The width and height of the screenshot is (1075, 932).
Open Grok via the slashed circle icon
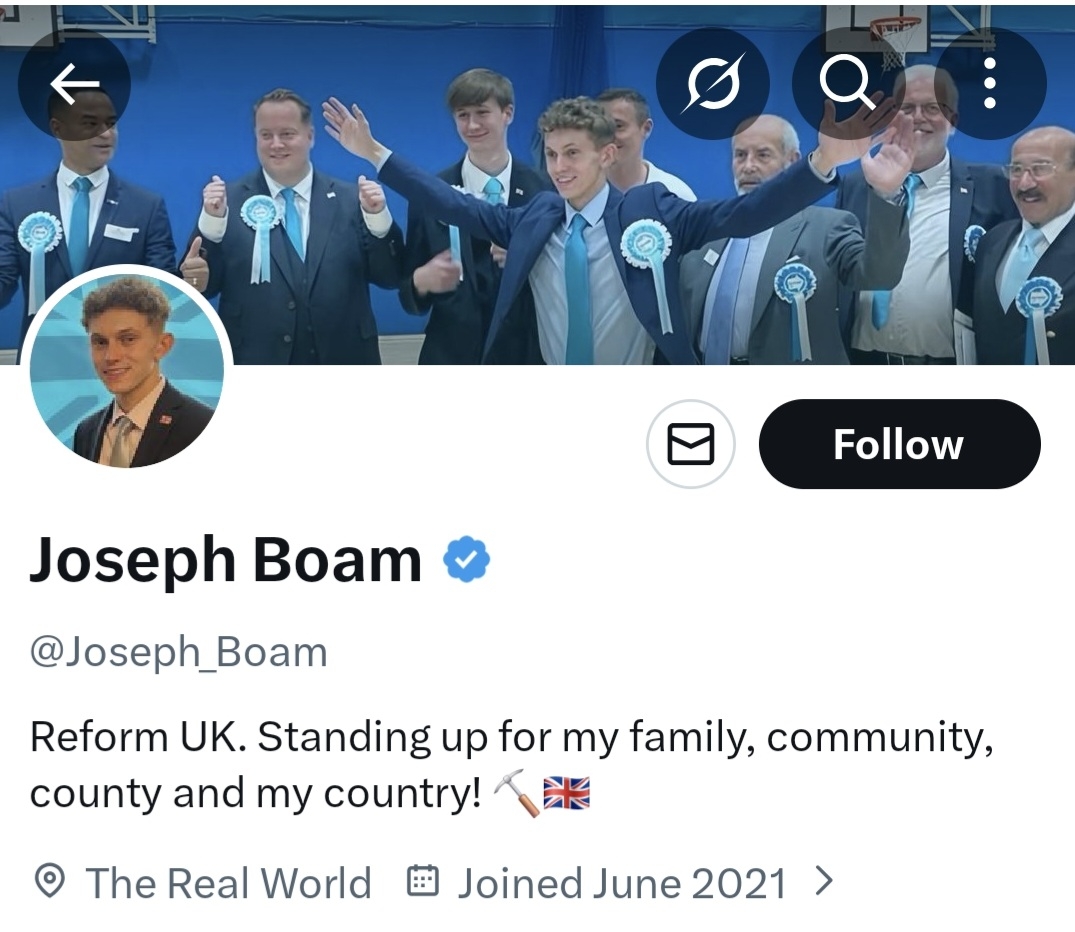pyautogui.click(x=712, y=84)
